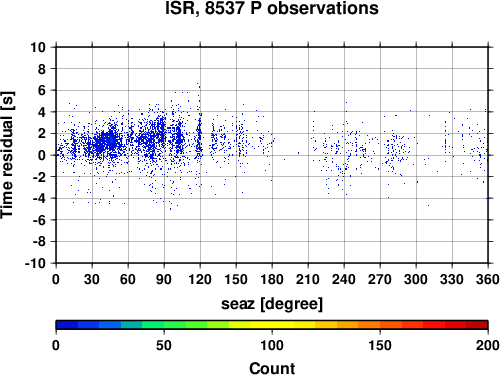Click the x-axis tick label 270
500x375 pixels.
click(380, 279)
